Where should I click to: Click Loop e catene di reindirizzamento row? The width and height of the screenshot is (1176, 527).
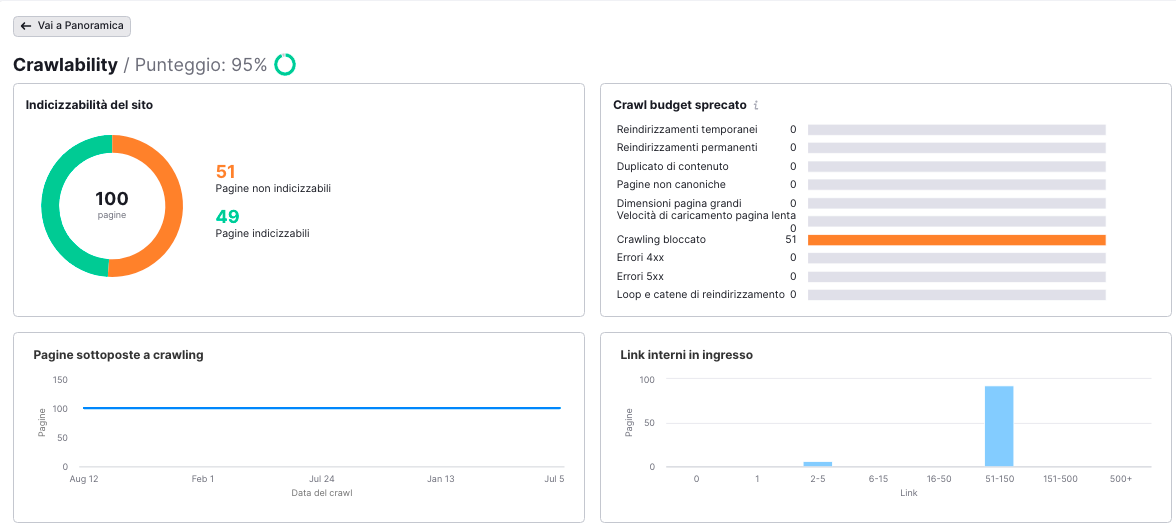pos(700,295)
